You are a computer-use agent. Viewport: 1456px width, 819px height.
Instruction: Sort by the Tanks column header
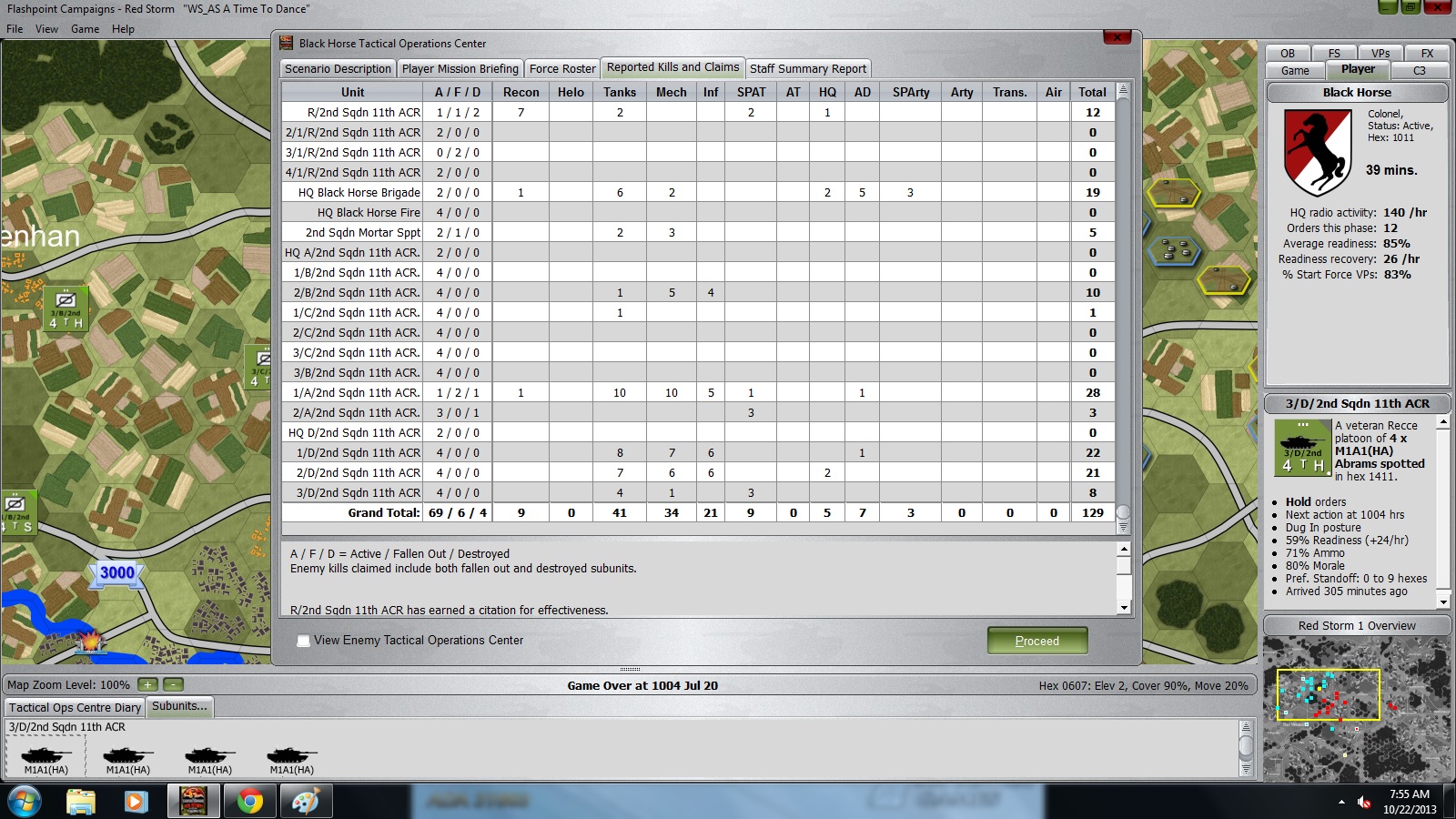620,92
